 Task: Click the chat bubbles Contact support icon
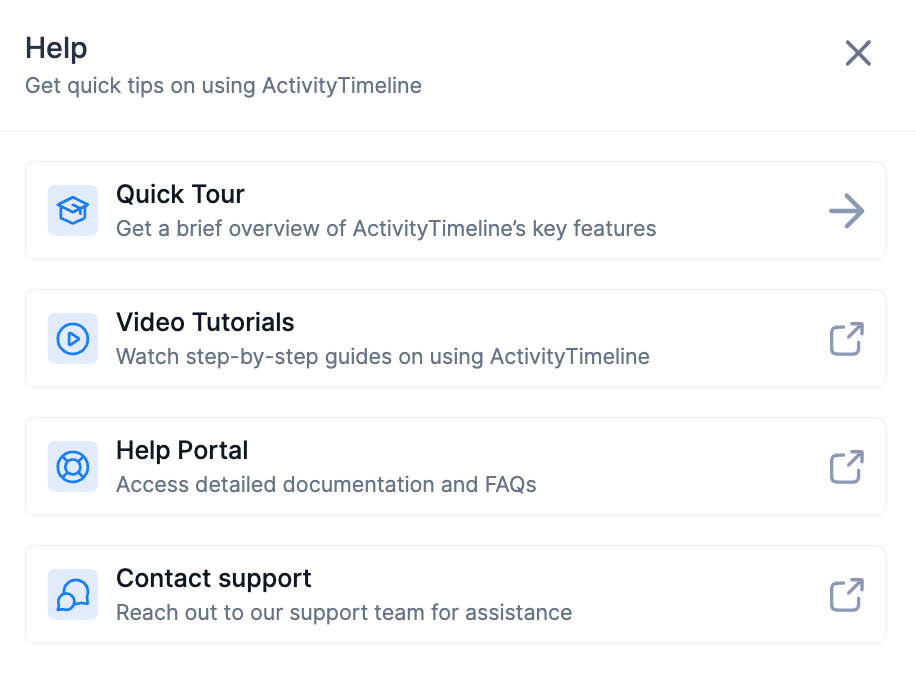(x=73, y=594)
